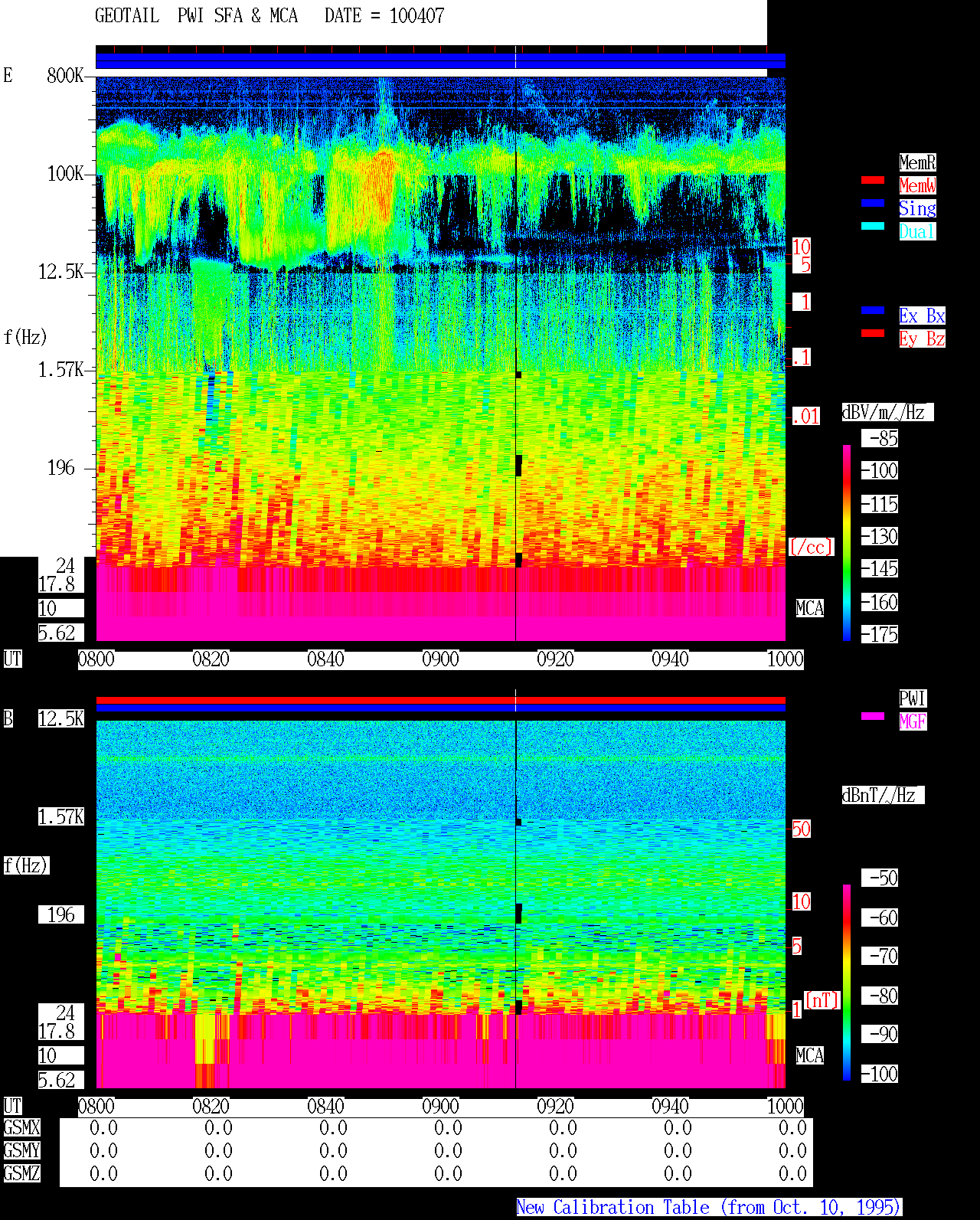Click the '100K' frequency label
980x1220 pixels.
pos(65,174)
